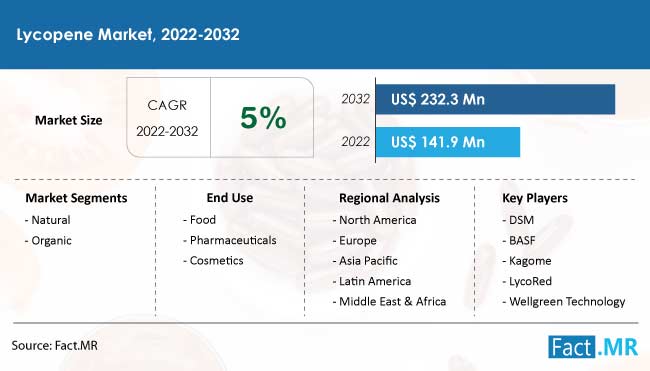Click the Pharmaceuticals end use entry
The width and height of the screenshot is (650, 371).
(x=230, y=240)
